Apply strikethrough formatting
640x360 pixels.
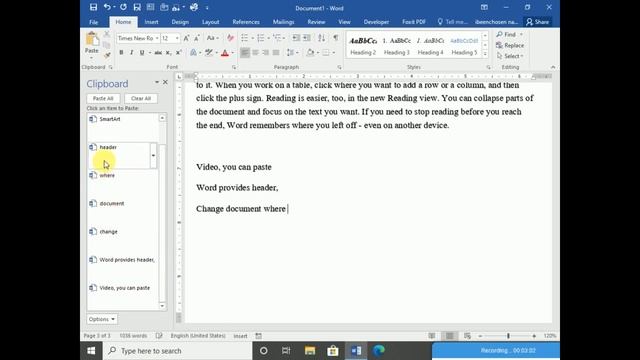click(x=158, y=53)
